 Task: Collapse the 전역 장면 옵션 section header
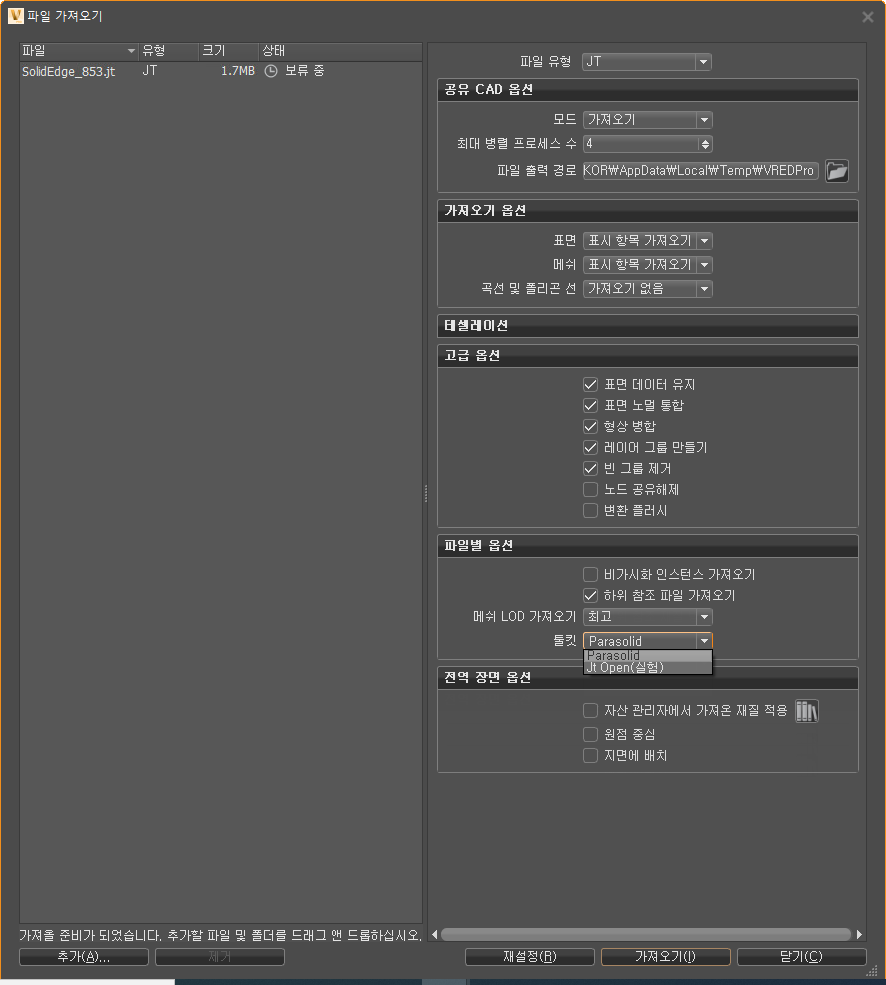pyautogui.click(x=647, y=678)
